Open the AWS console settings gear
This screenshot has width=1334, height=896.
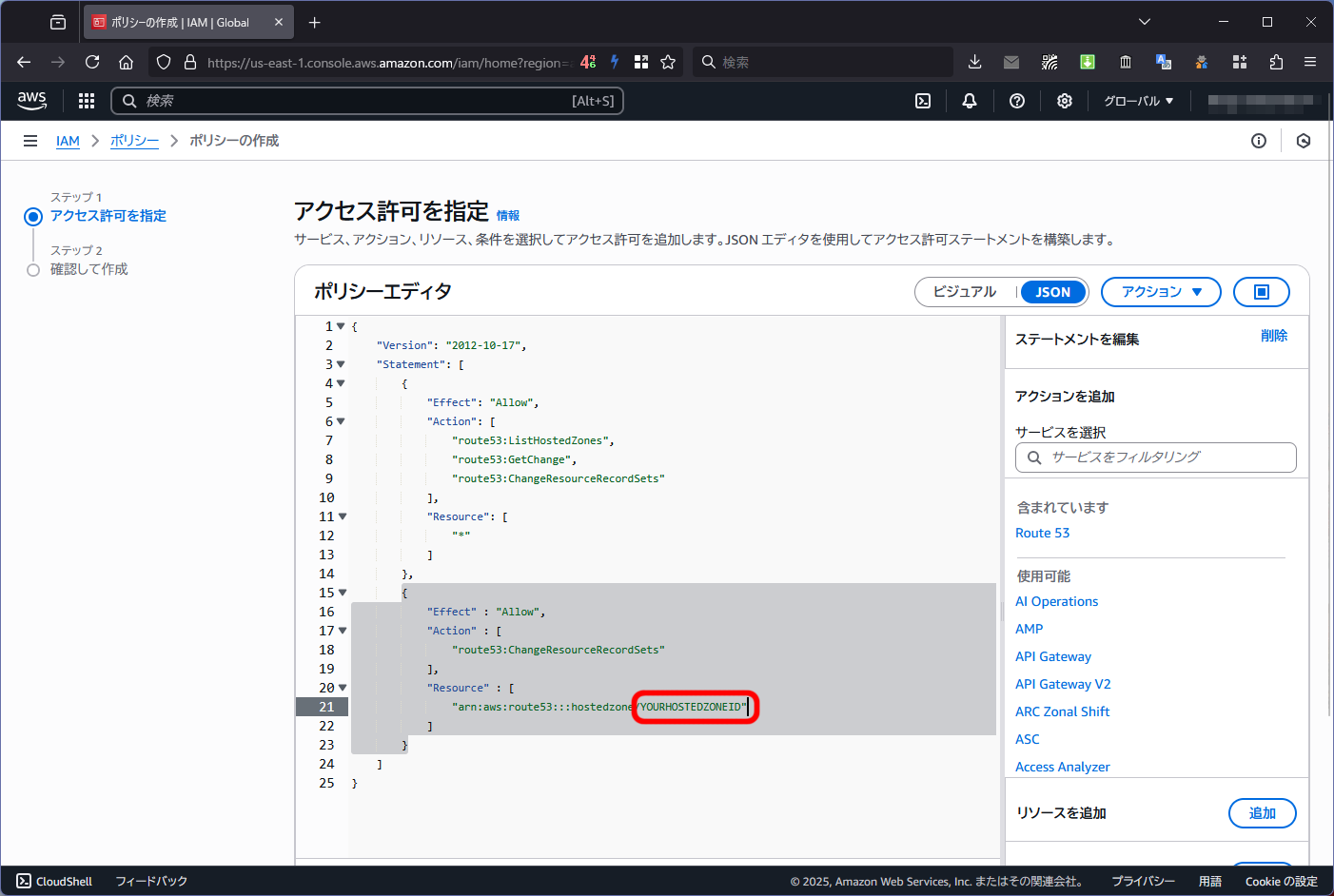[x=1065, y=101]
